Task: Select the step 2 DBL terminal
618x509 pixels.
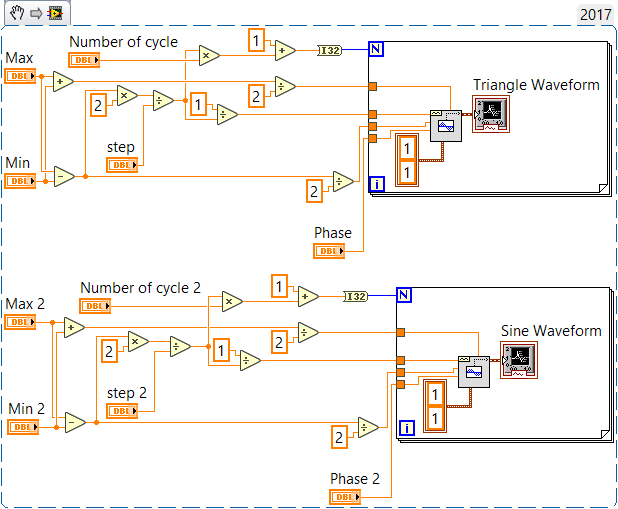Action: pyautogui.click(x=122, y=411)
